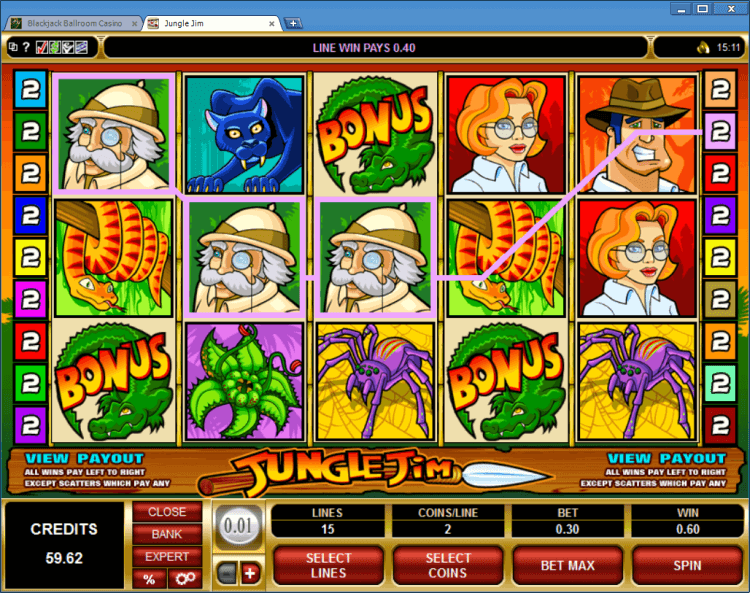The height and width of the screenshot is (593, 750).
Task: Select the yellow payline marker on left
Action: [30, 257]
